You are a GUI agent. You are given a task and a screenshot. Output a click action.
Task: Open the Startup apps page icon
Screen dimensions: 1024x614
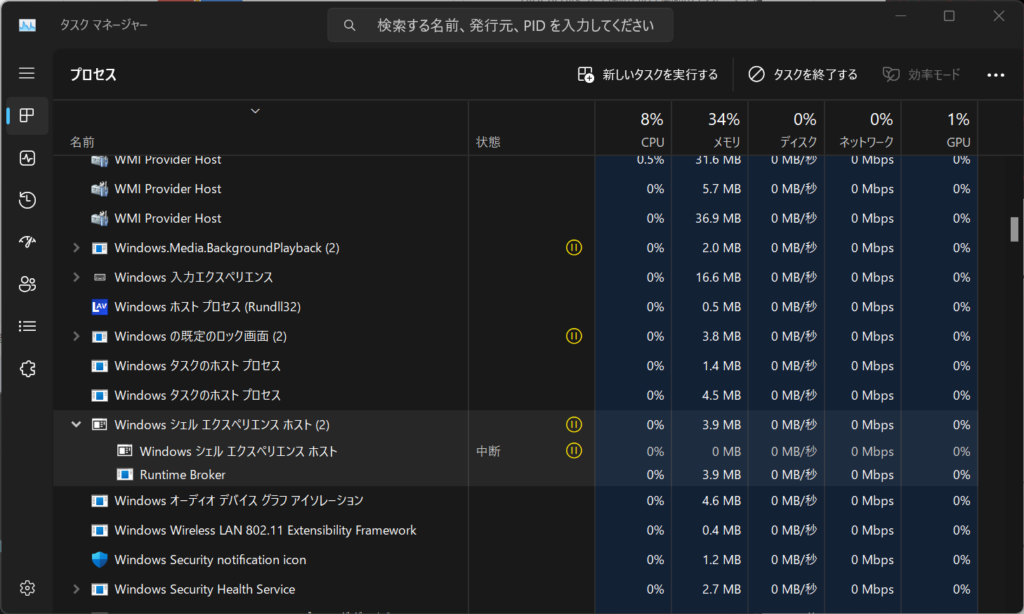tap(27, 242)
